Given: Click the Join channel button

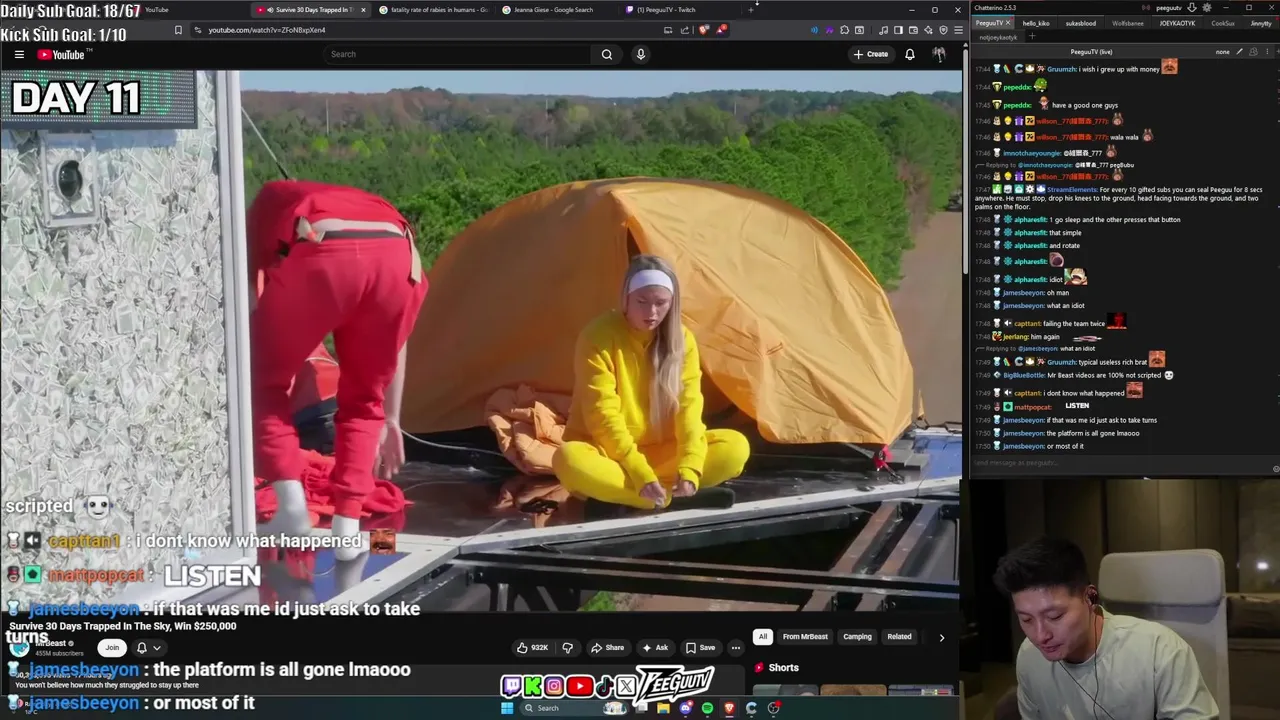Looking at the screenshot, I should click(x=112, y=647).
